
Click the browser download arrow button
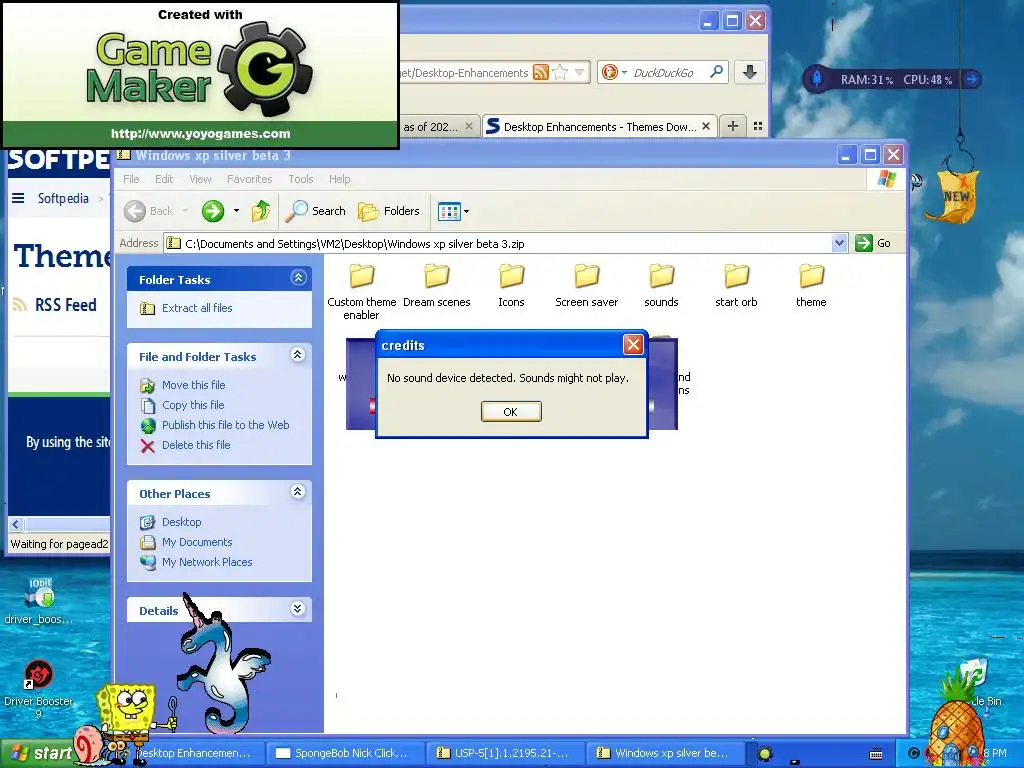[x=750, y=72]
